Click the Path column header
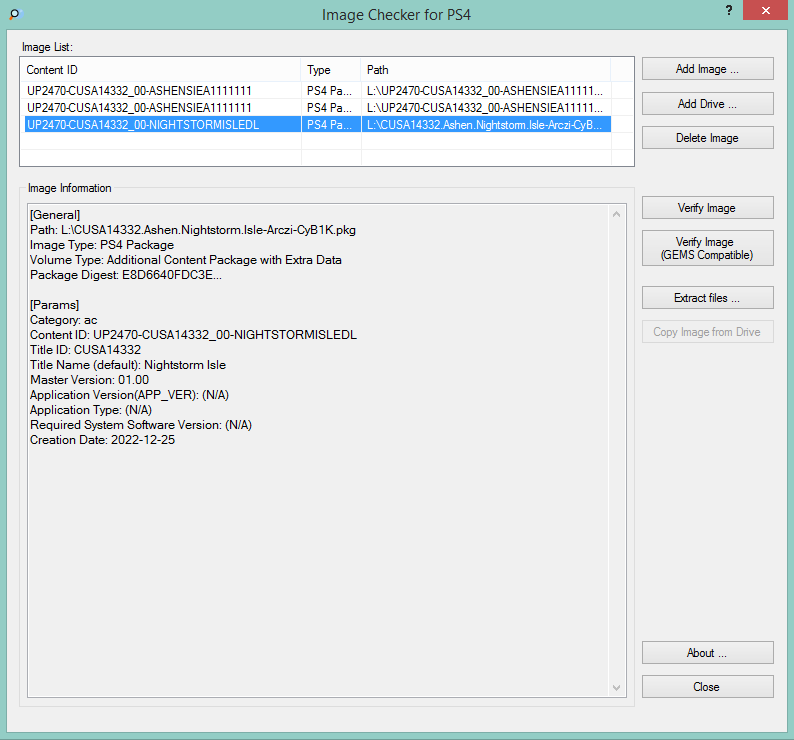Viewport: 794px width, 740px height. [486, 70]
